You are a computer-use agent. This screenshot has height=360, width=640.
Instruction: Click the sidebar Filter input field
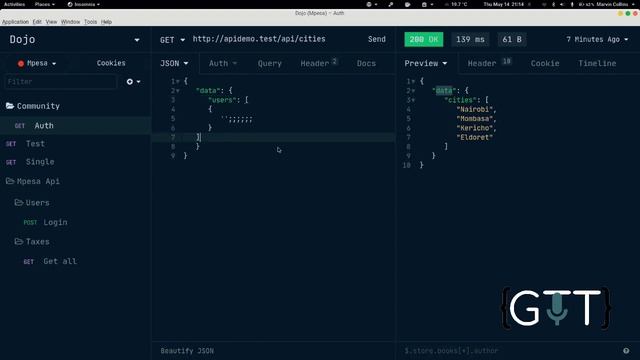click(60, 82)
